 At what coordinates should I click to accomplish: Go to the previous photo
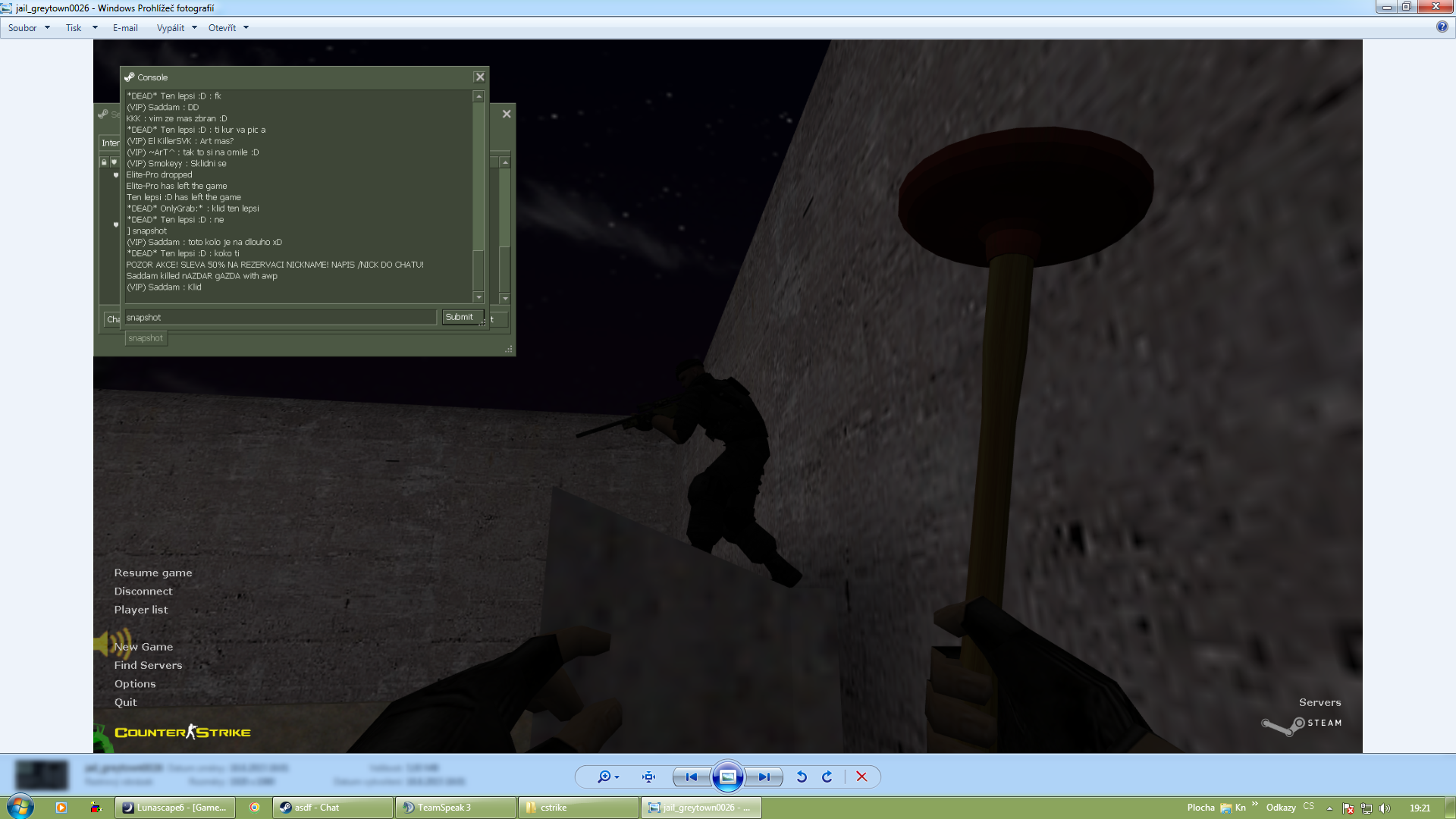tap(691, 777)
